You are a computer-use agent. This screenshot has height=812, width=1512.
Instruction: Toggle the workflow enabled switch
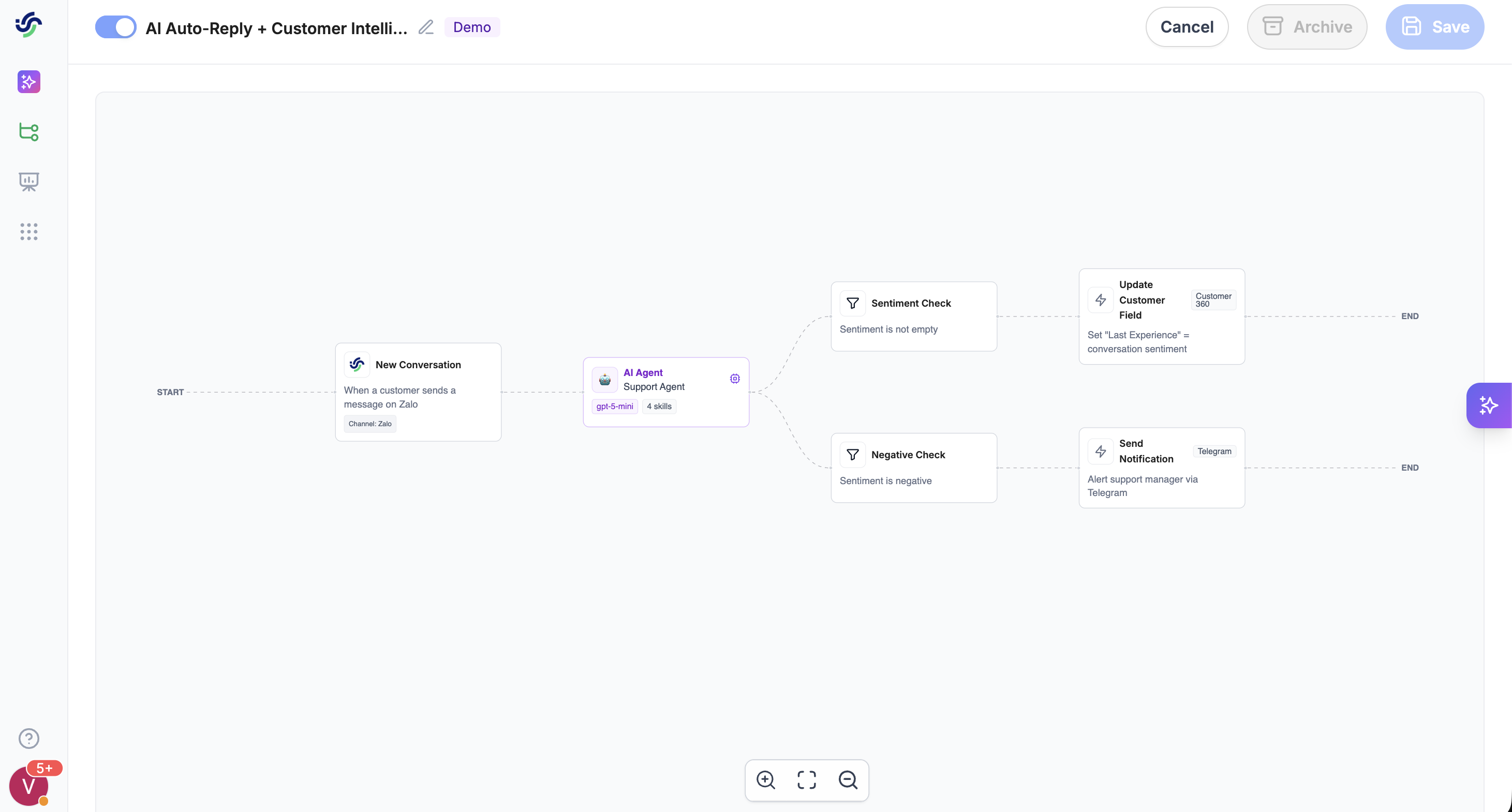click(x=115, y=27)
